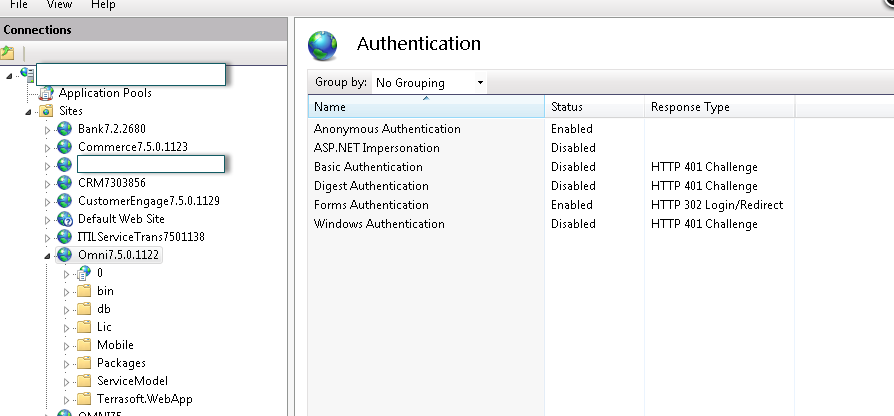Image resolution: width=894 pixels, height=416 pixels.
Task: Click the Mobile folder icon
Action: 84,345
